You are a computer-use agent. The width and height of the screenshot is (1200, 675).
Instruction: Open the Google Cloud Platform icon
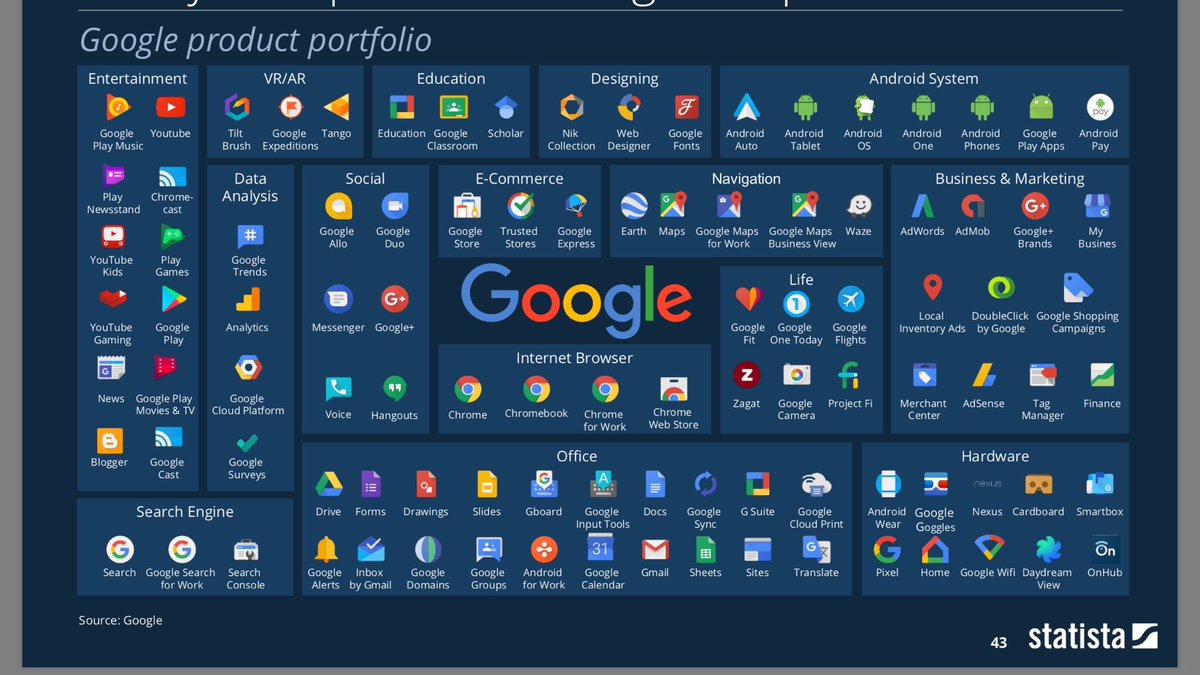click(x=248, y=368)
